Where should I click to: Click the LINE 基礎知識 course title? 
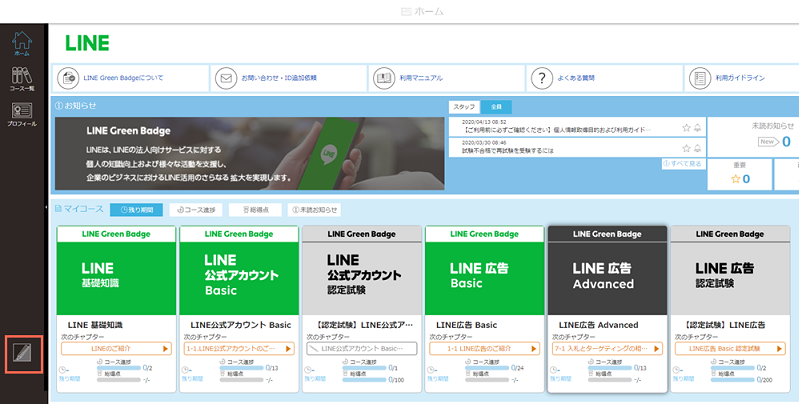[95, 325]
